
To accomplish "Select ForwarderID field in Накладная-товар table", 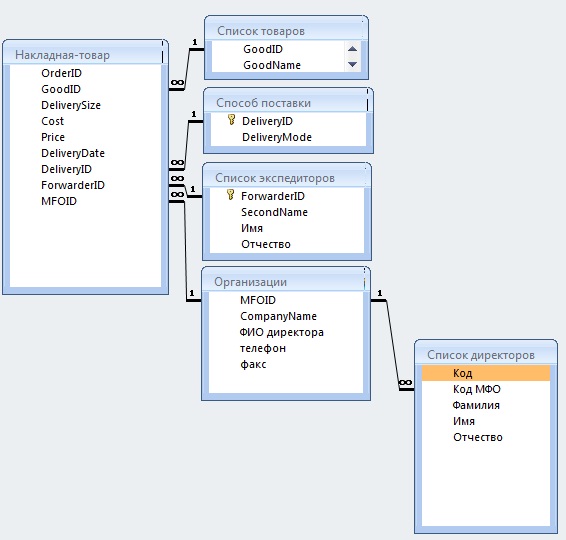I will point(85,185).
